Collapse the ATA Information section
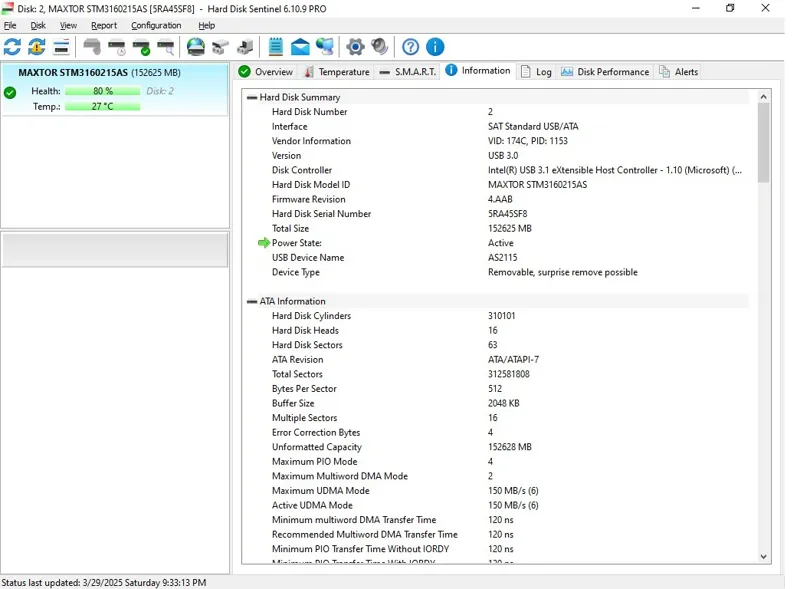This screenshot has height=589, width=800. pyautogui.click(x=252, y=302)
